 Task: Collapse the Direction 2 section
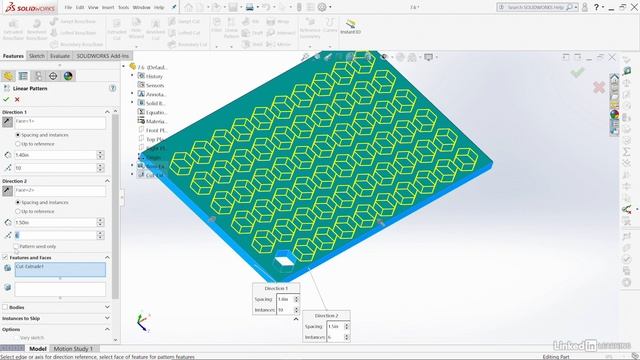coord(107,181)
